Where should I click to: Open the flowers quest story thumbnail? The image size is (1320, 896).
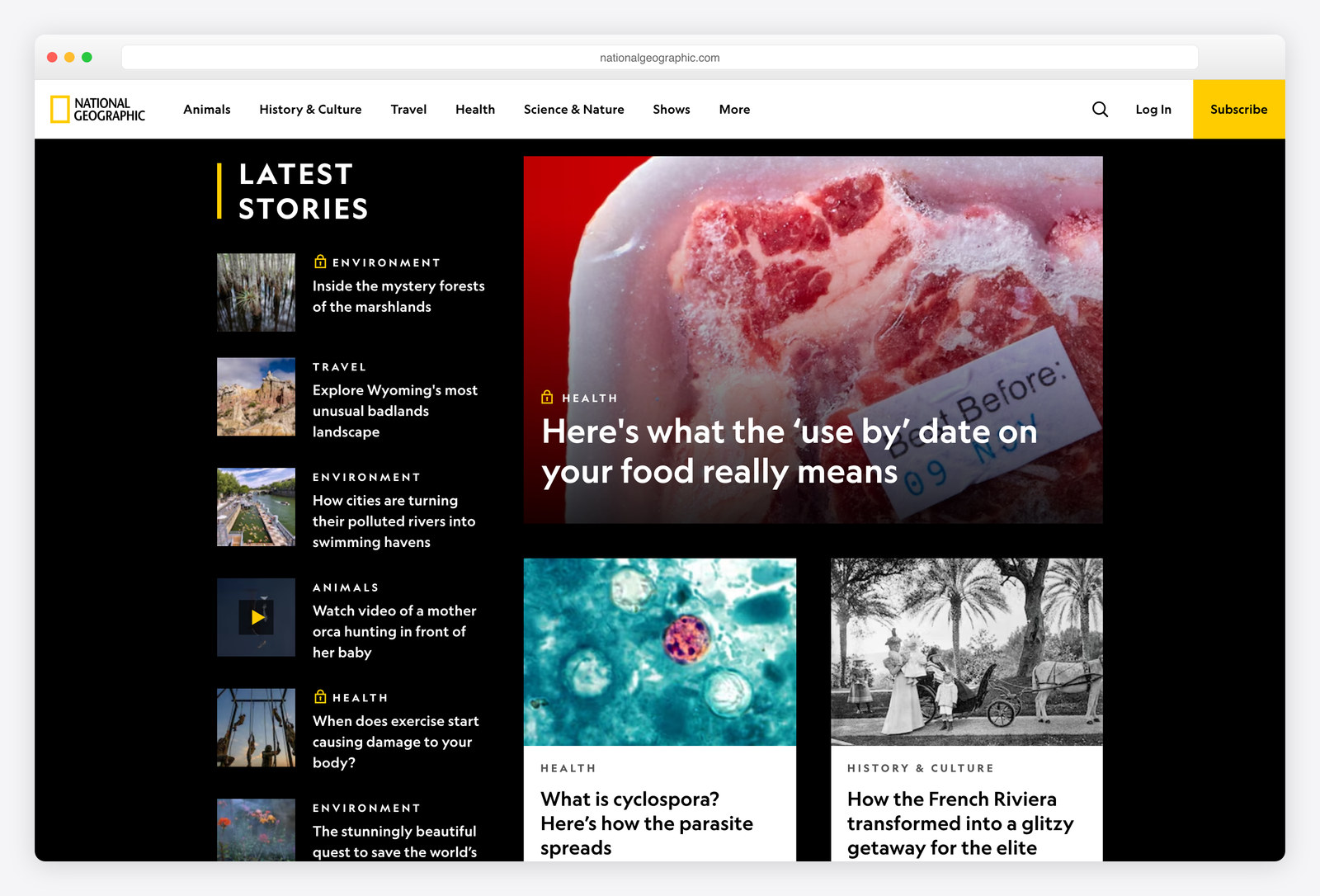pyautogui.click(x=256, y=830)
